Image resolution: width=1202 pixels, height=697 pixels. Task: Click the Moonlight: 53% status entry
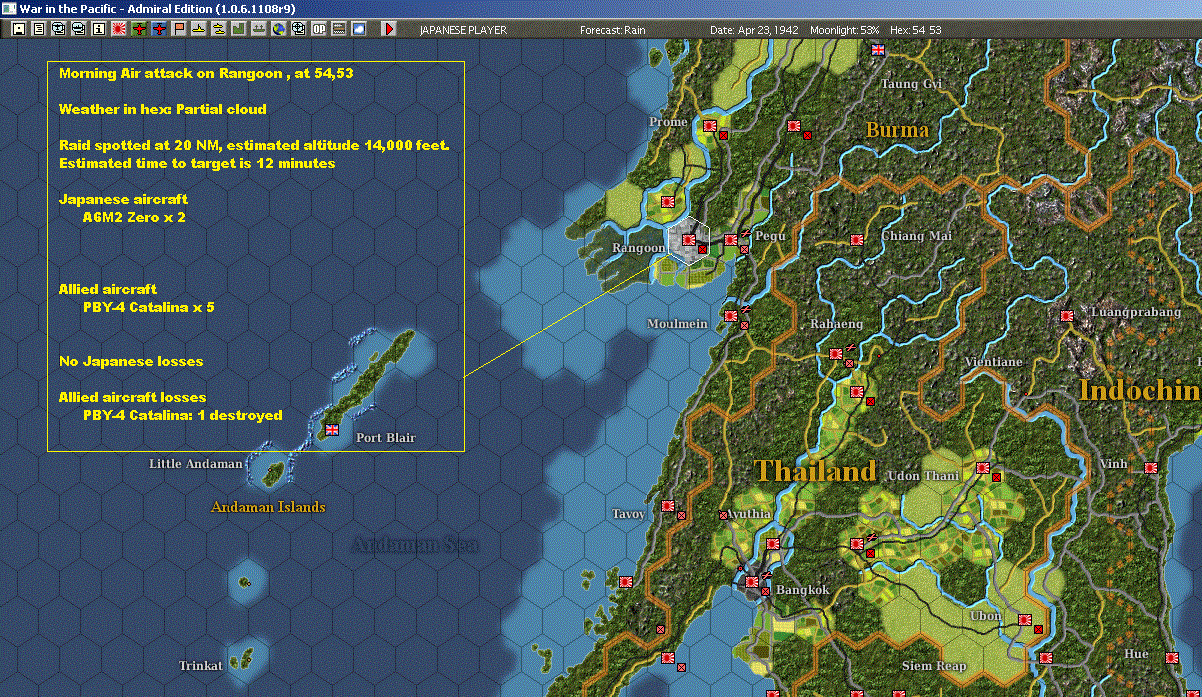(x=844, y=30)
